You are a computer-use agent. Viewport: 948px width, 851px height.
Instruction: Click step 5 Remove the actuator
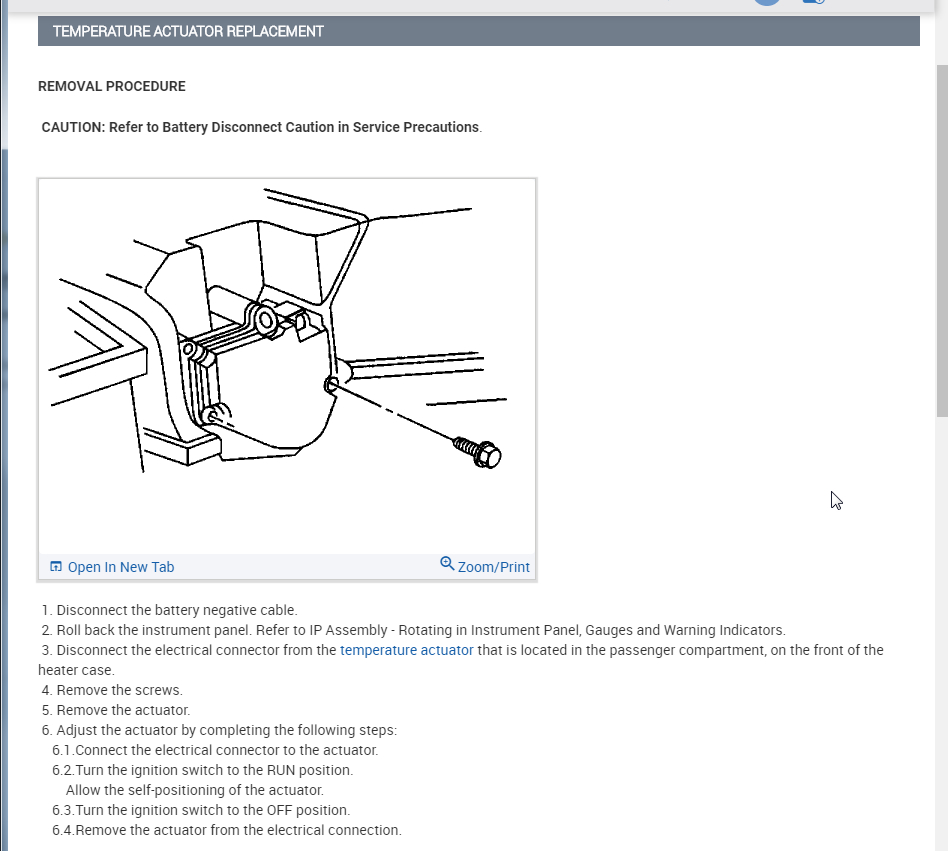(x=115, y=710)
